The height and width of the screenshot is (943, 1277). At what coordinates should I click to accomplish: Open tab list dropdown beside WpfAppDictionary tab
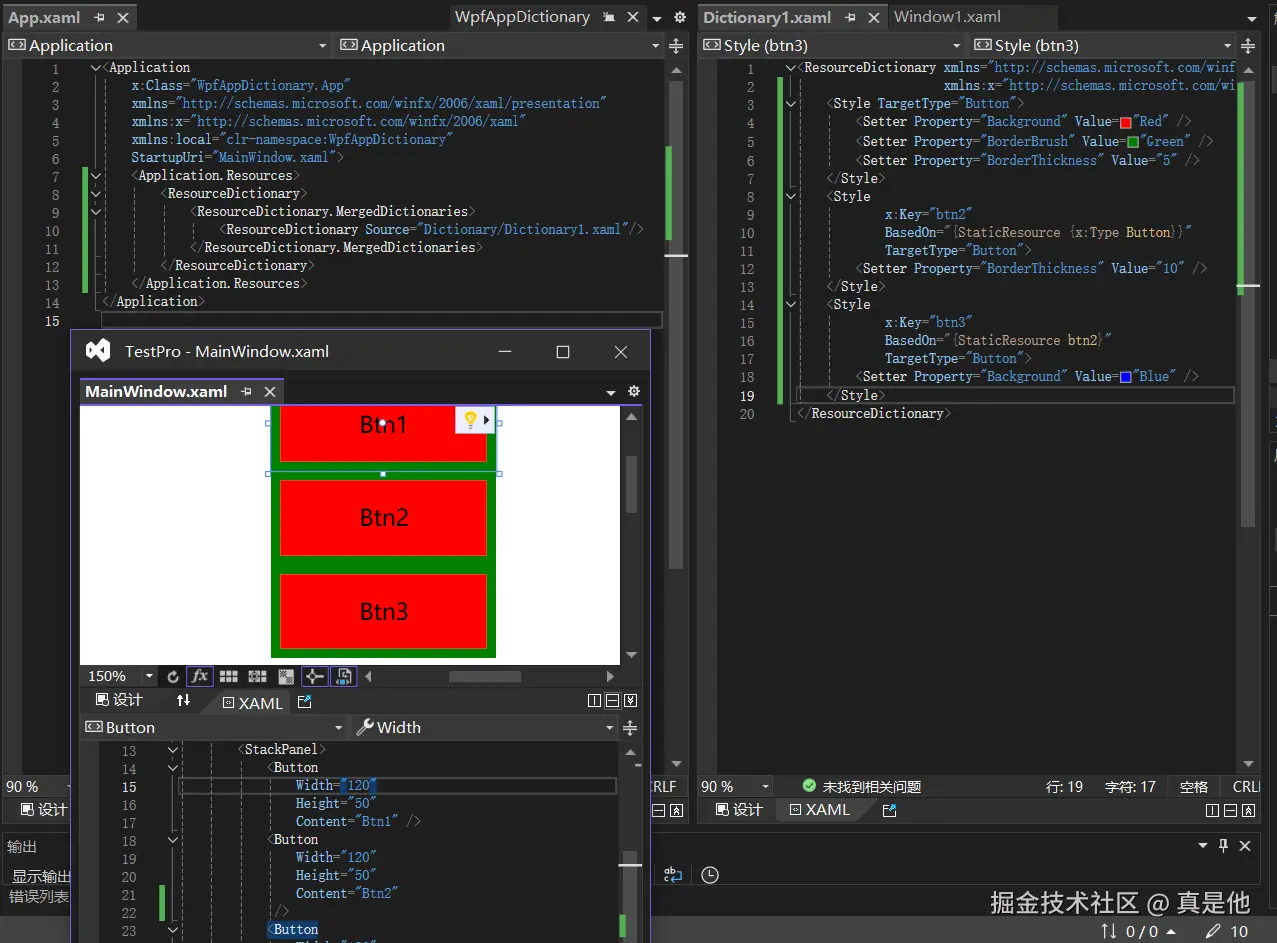point(656,19)
